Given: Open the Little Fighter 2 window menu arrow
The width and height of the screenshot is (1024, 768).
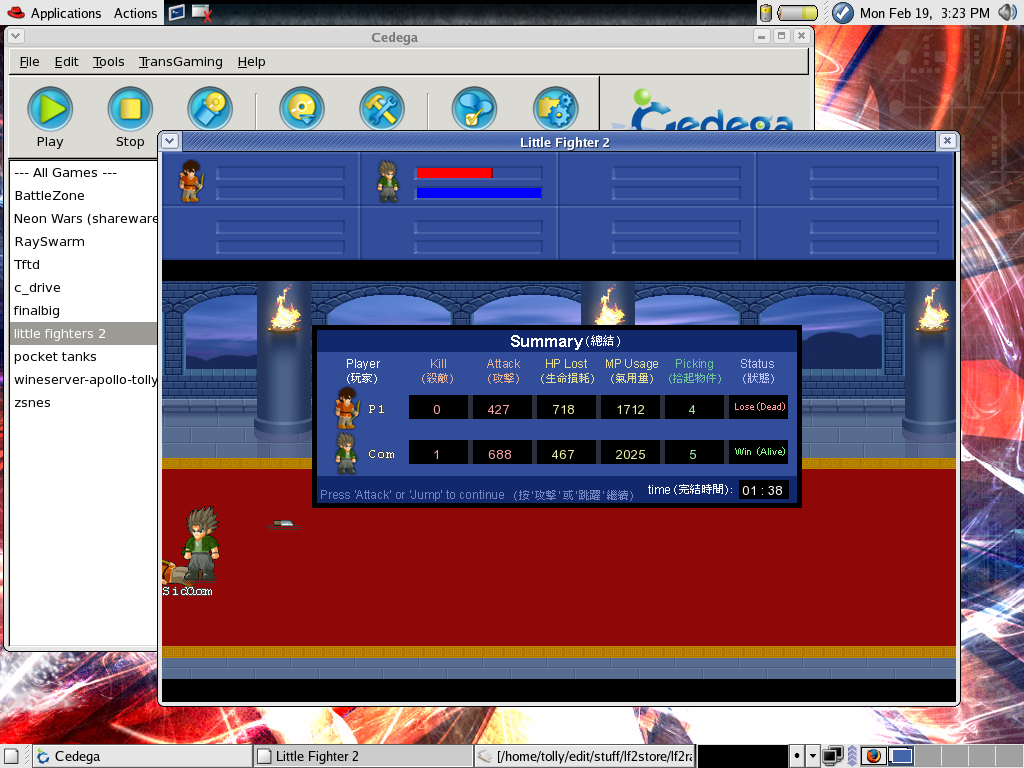Looking at the screenshot, I should [170, 141].
